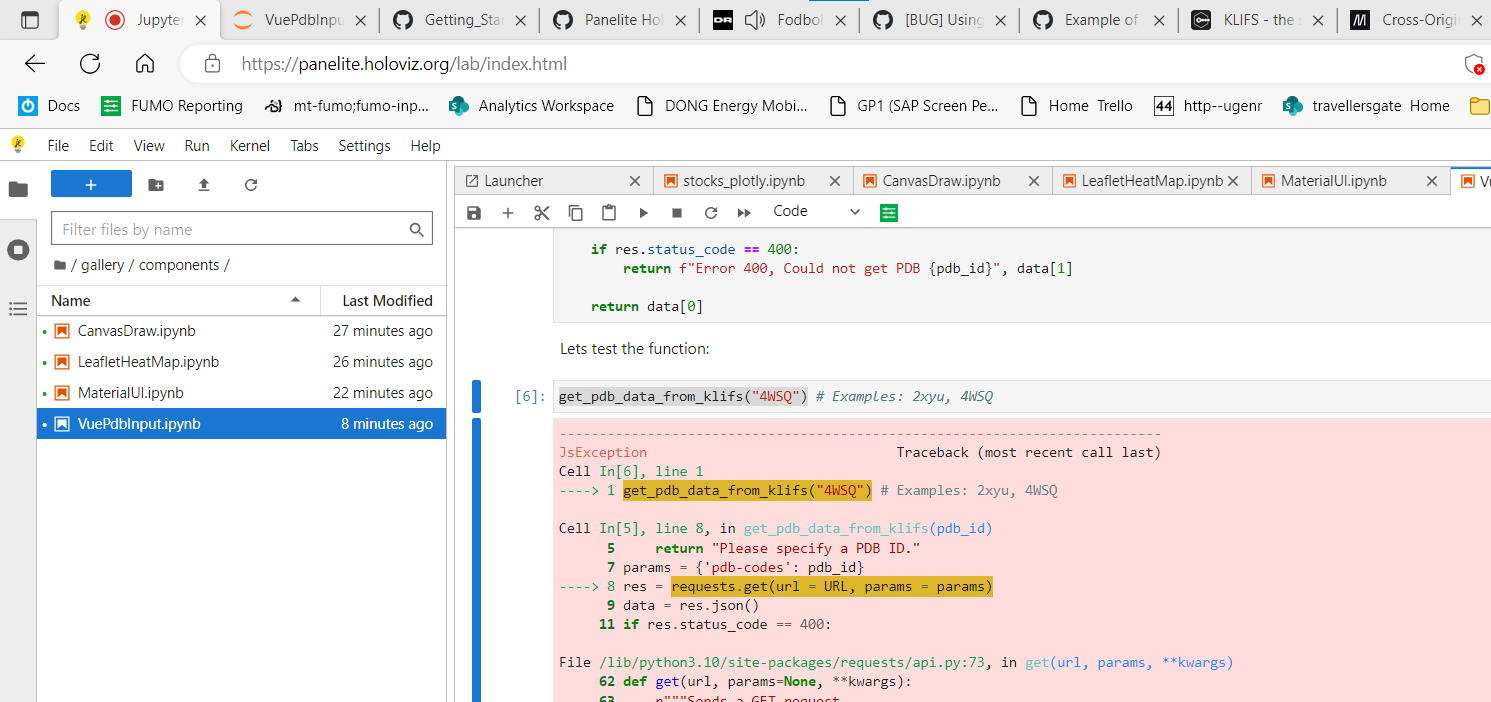Insert a cell below with plus icon

click(x=508, y=213)
